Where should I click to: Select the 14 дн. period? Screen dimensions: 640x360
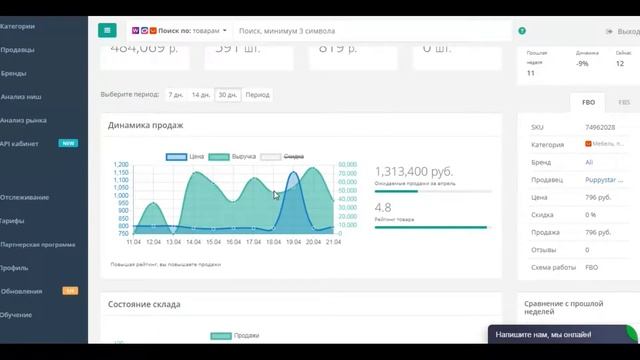(x=201, y=95)
